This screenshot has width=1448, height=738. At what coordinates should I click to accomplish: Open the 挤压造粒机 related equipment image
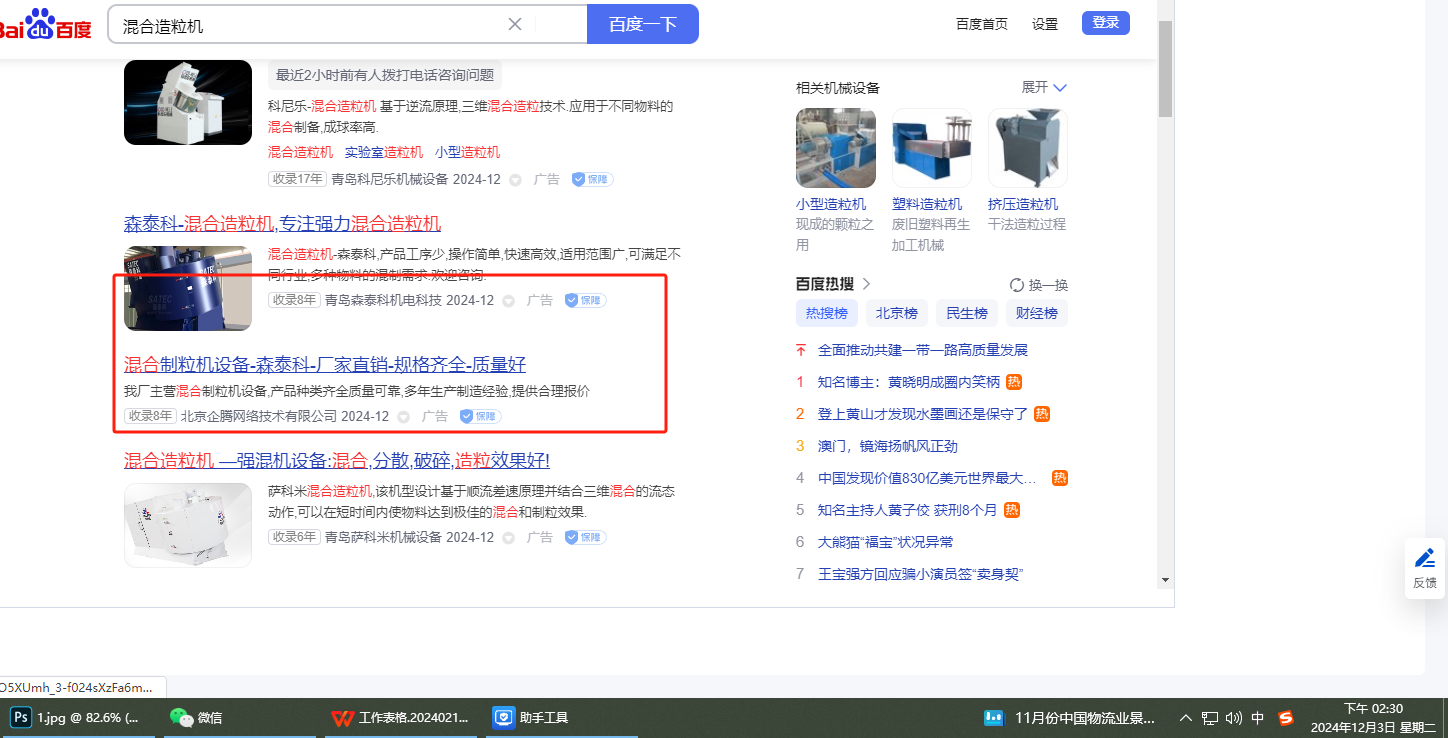coord(1028,148)
